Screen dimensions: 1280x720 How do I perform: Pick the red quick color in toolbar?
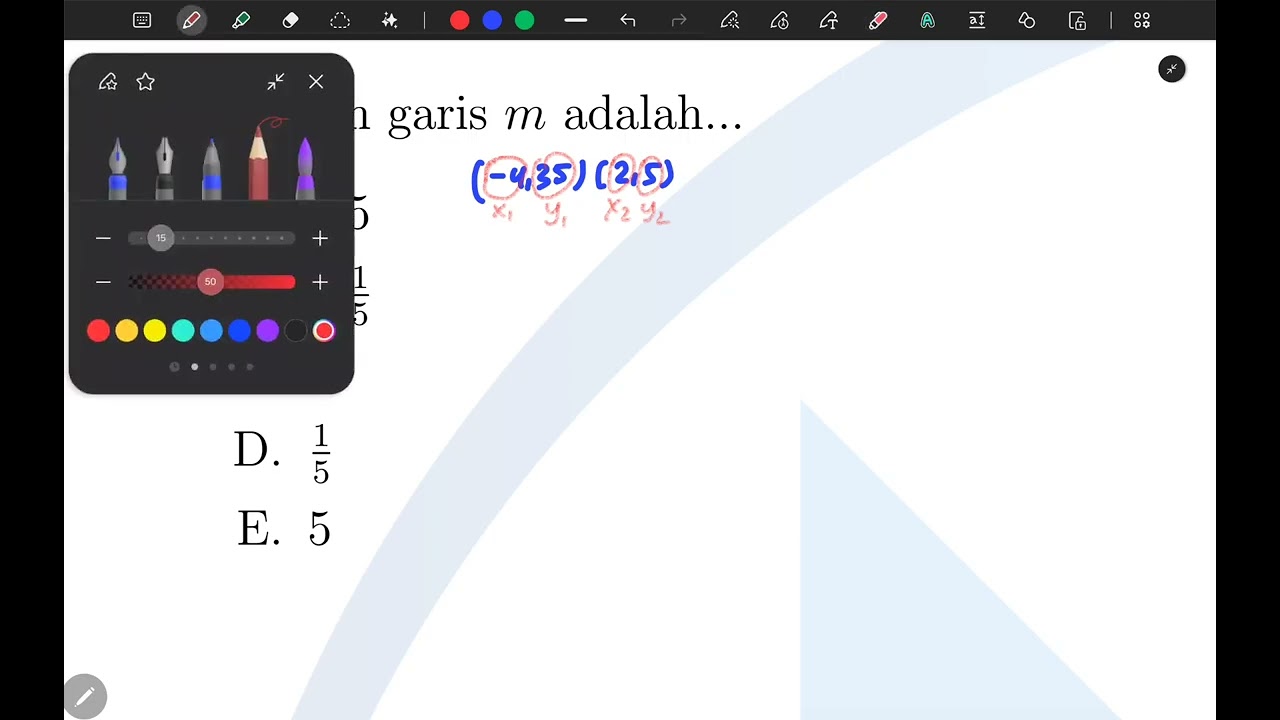[x=459, y=20]
